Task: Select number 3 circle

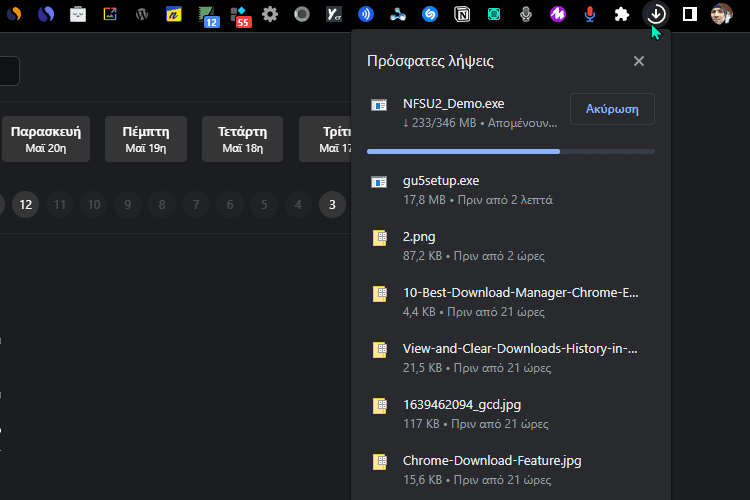Action: point(332,205)
